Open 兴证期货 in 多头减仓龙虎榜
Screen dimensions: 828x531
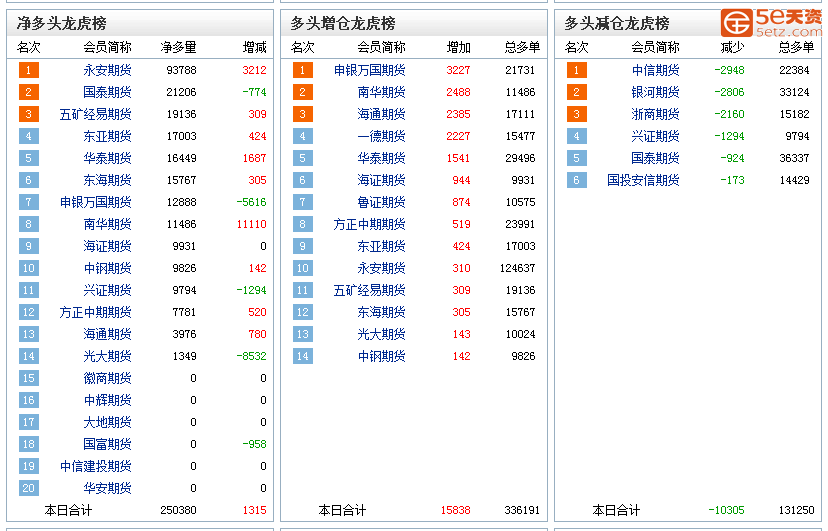(x=655, y=136)
